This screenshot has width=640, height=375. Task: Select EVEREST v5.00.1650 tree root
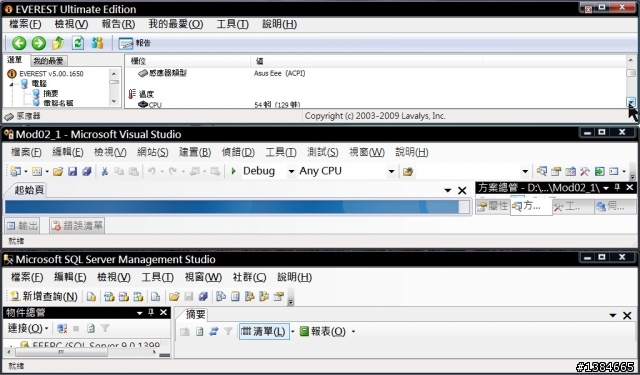pos(46,74)
